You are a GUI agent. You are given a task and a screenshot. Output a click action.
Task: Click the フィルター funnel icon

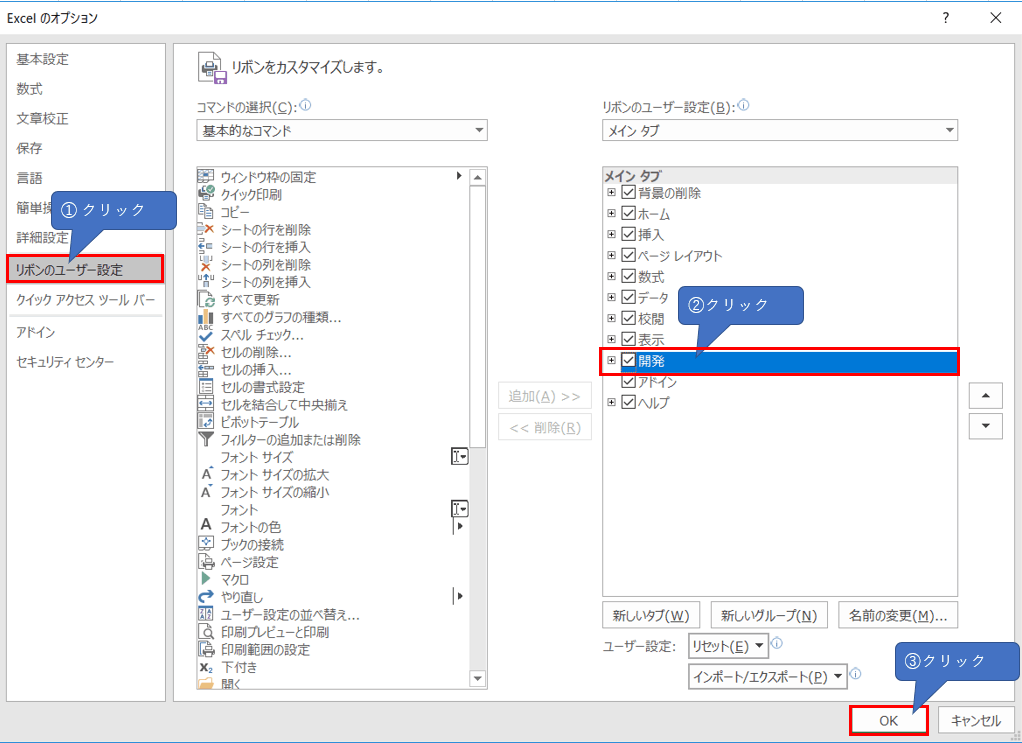click(205, 439)
